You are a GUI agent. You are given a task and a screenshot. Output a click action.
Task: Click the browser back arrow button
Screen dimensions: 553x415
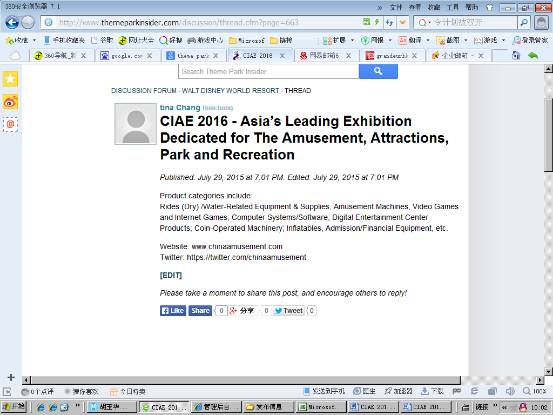[12, 23]
